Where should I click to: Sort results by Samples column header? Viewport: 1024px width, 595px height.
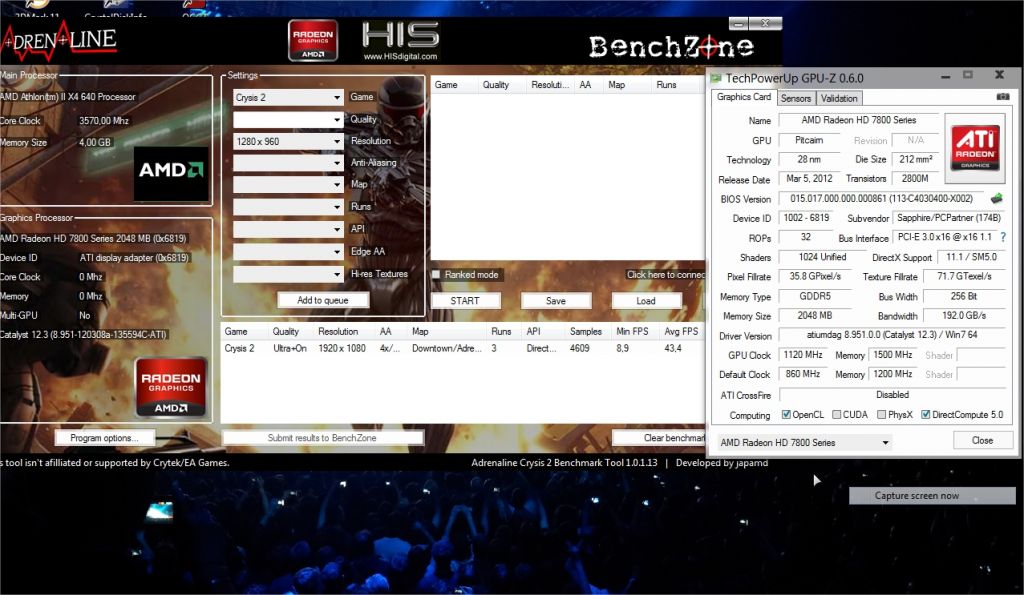588,332
